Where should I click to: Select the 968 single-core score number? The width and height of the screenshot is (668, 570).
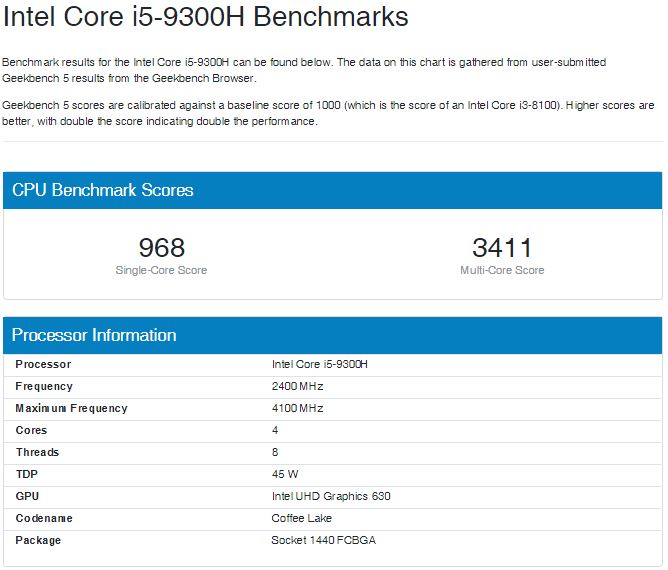[x=161, y=247]
